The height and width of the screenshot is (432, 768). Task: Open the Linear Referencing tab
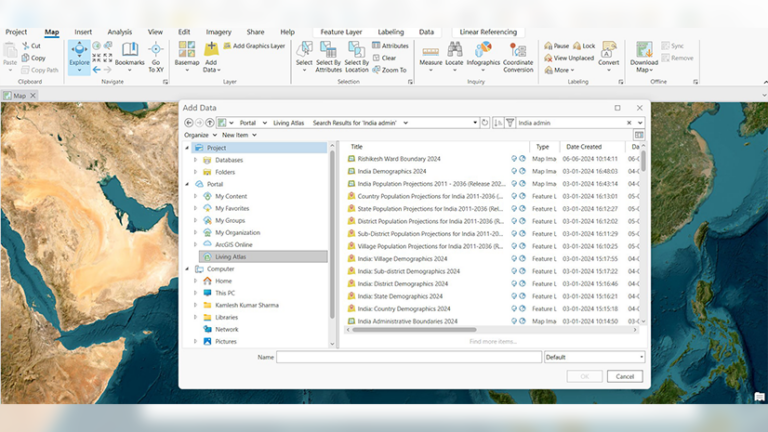[488, 32]
